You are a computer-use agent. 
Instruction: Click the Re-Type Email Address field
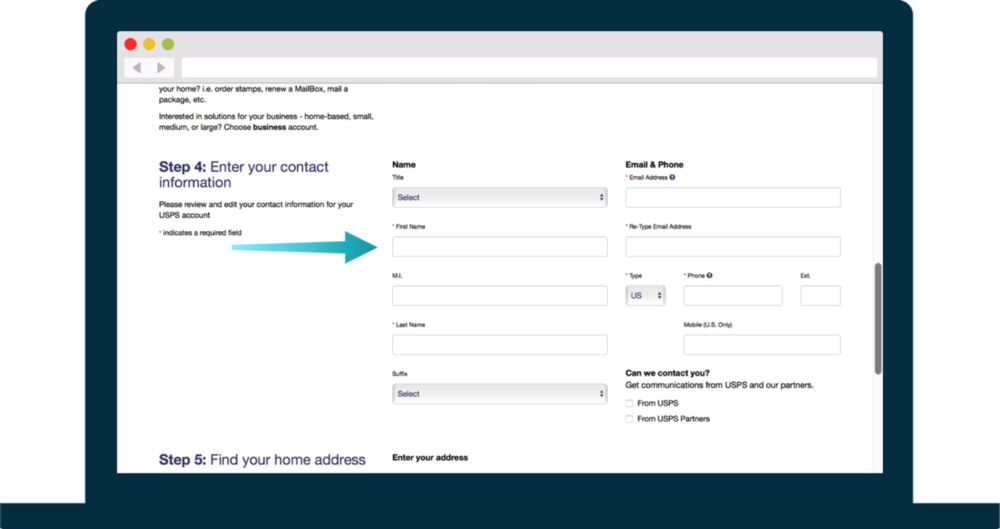click(733, 247)
